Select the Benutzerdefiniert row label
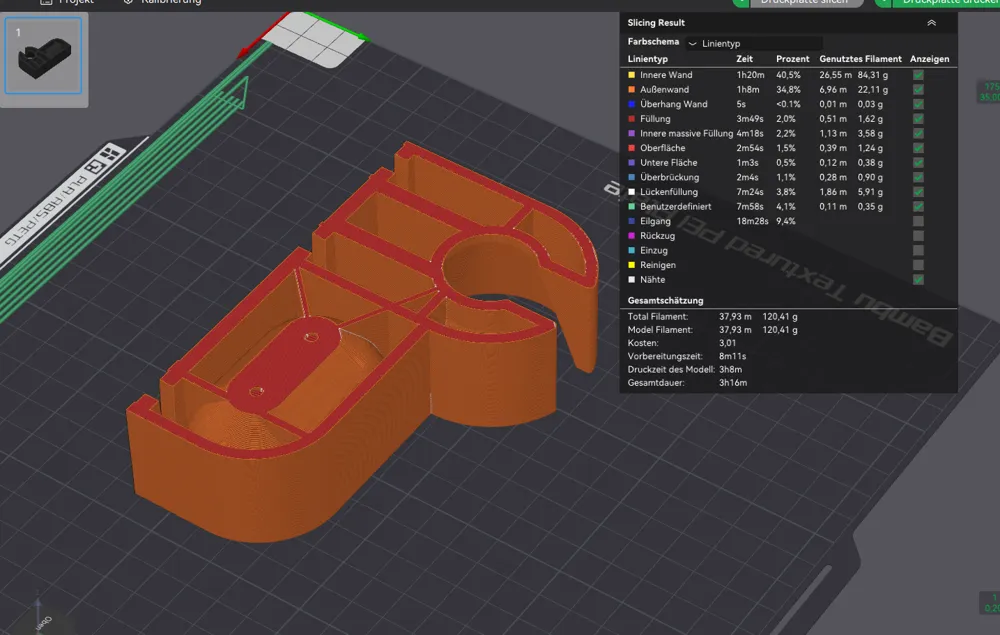Viewport: 1000px width, 635px height. 675,207
